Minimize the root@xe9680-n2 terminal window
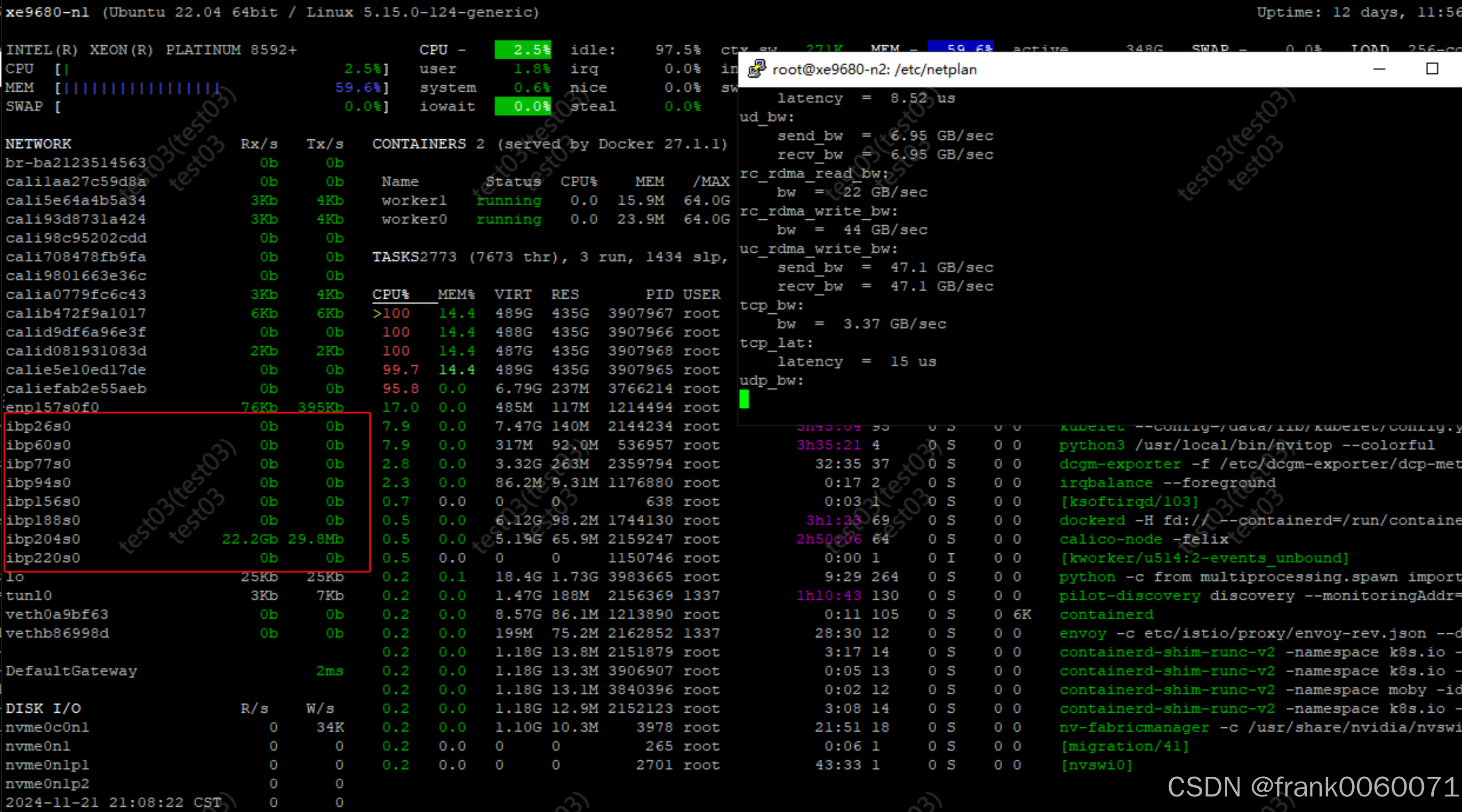This screenshot has height=812, width=1462. click(x=1379, y=69)
